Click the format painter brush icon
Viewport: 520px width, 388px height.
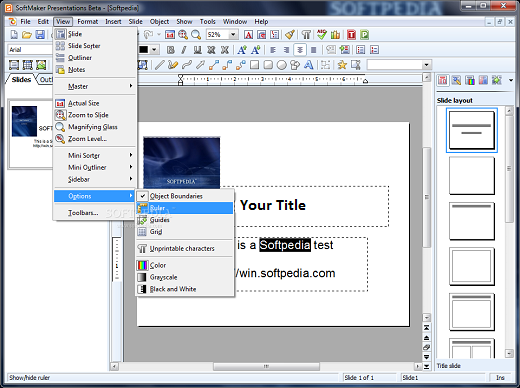coord(290,34)
